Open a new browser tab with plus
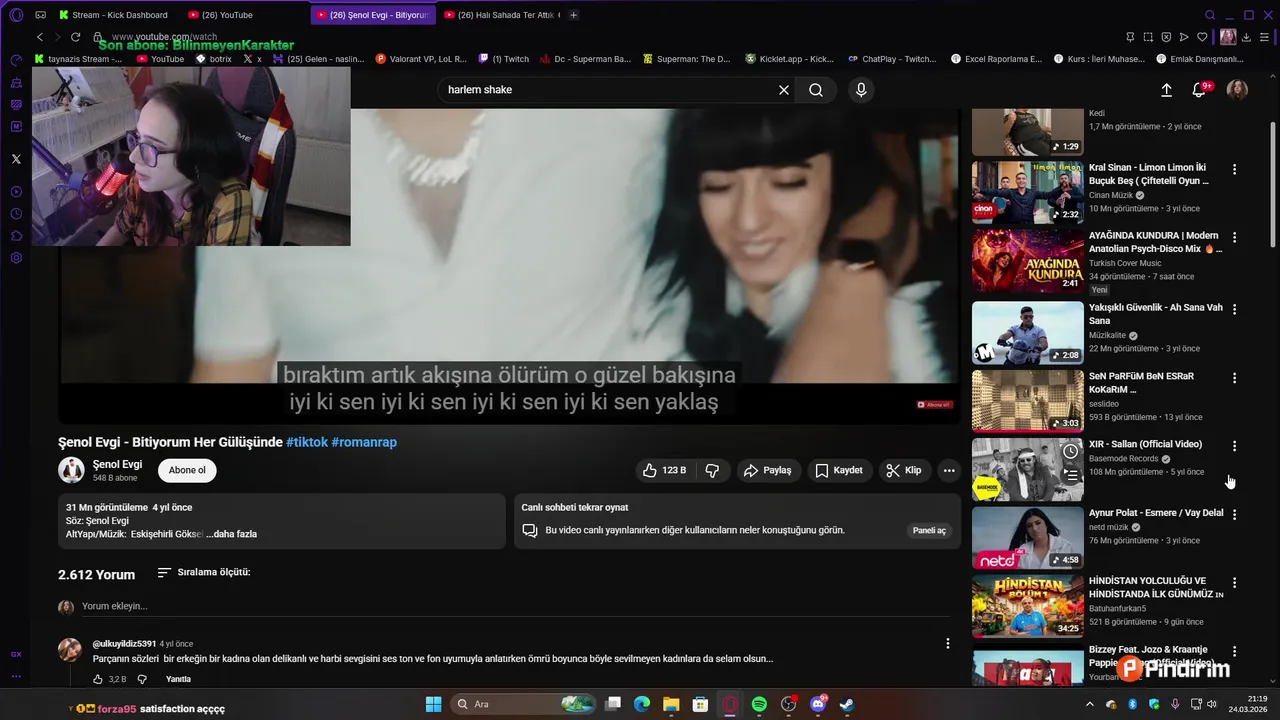1280x720 pixels. coord(573,15)
